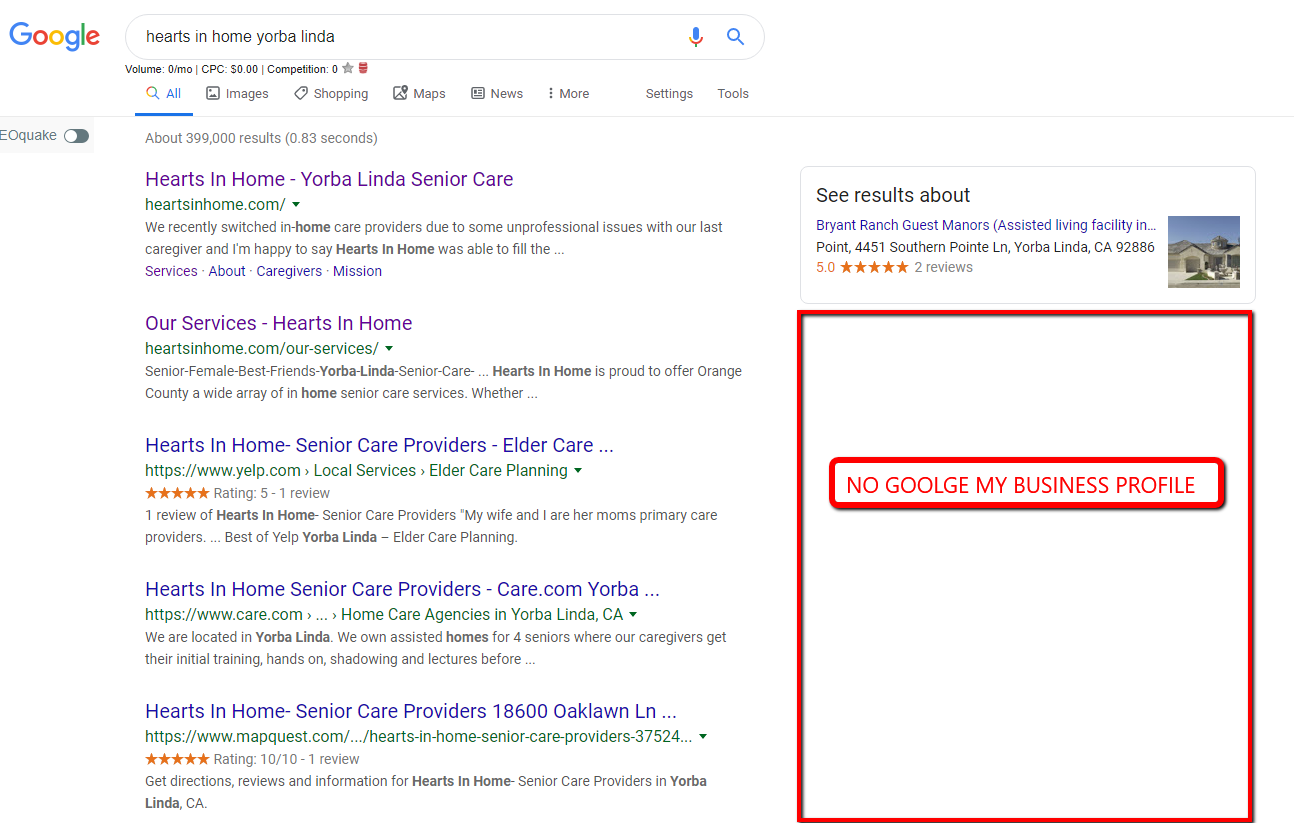
Task: Start voice search with microphone icon
Action: pos(696,37)
